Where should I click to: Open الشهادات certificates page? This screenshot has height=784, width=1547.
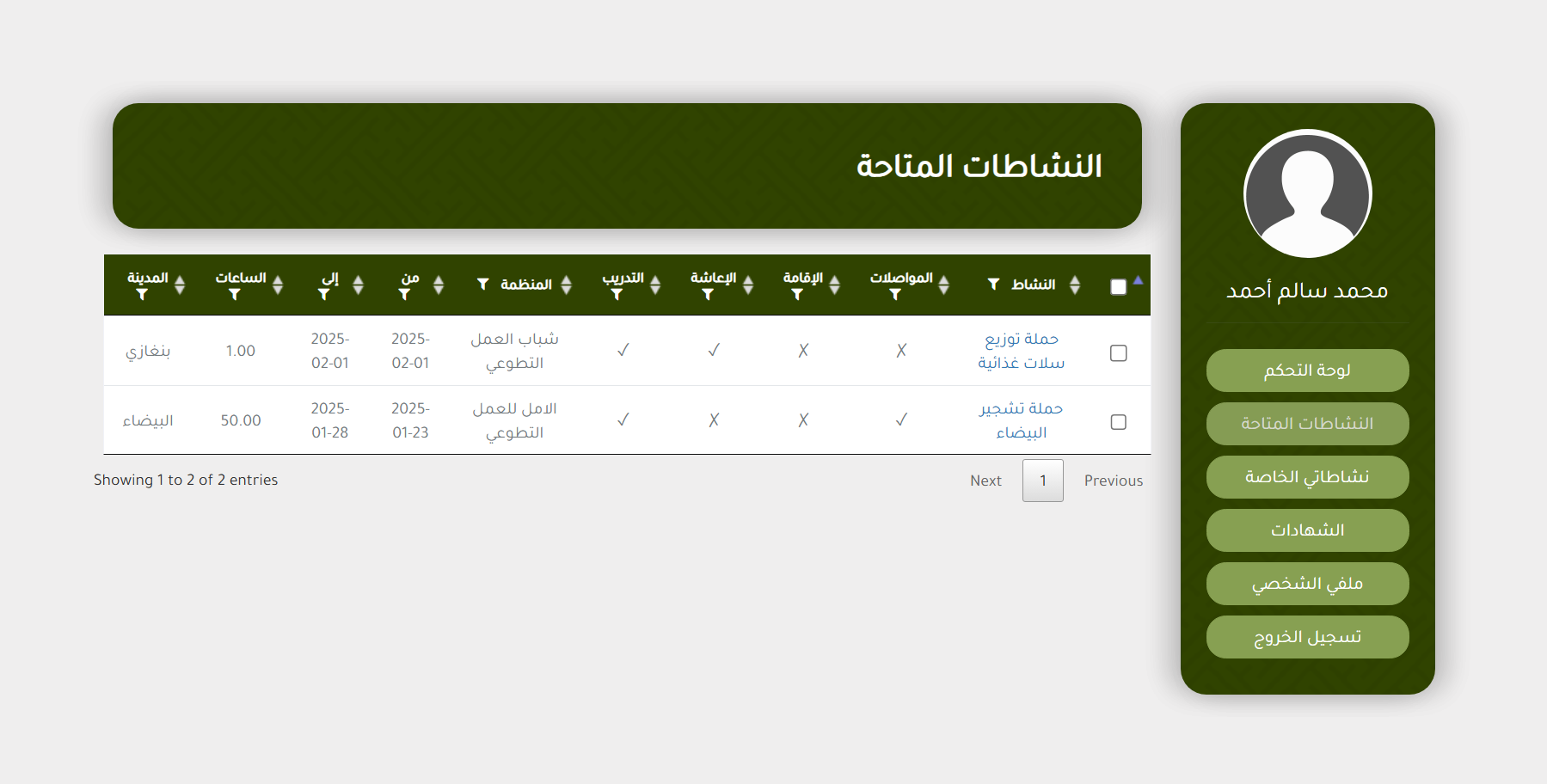(1307, 530)
